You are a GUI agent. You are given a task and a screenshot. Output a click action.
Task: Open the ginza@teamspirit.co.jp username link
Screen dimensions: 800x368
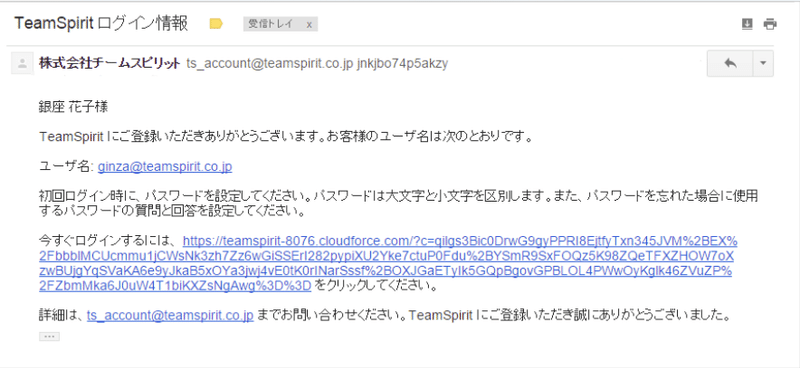click(x=165, y=166)
